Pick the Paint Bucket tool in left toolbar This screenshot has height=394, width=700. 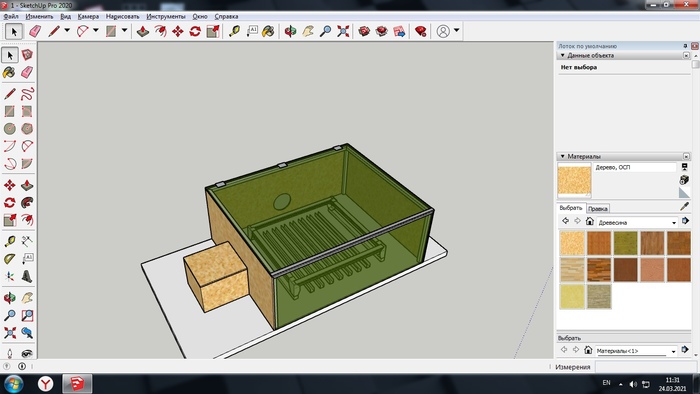coord(9,72)
